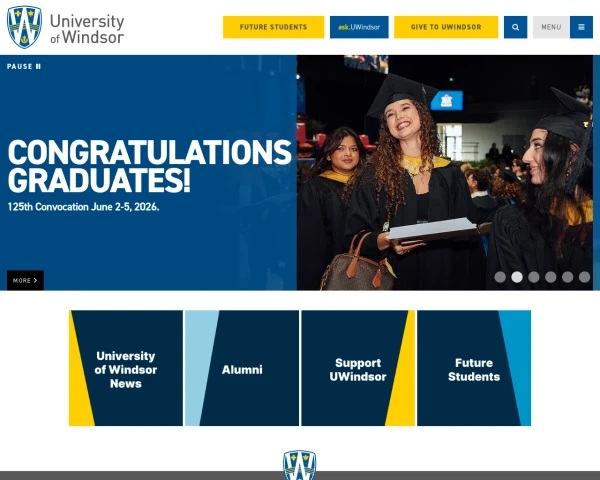
Task: Click the footer shield crest logo
Action: pos(300,465)
